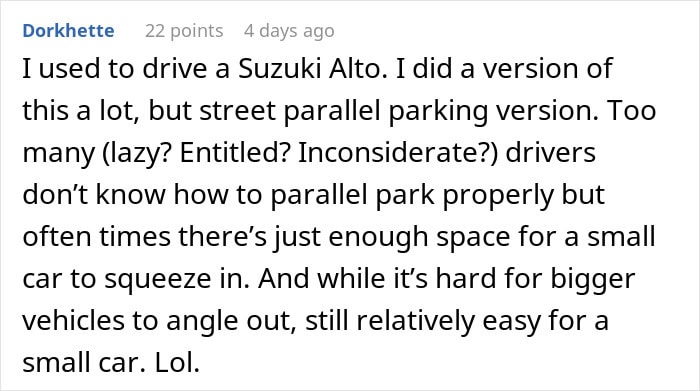Click the word Inconsiderate?) in the comment

click(398, 153)
